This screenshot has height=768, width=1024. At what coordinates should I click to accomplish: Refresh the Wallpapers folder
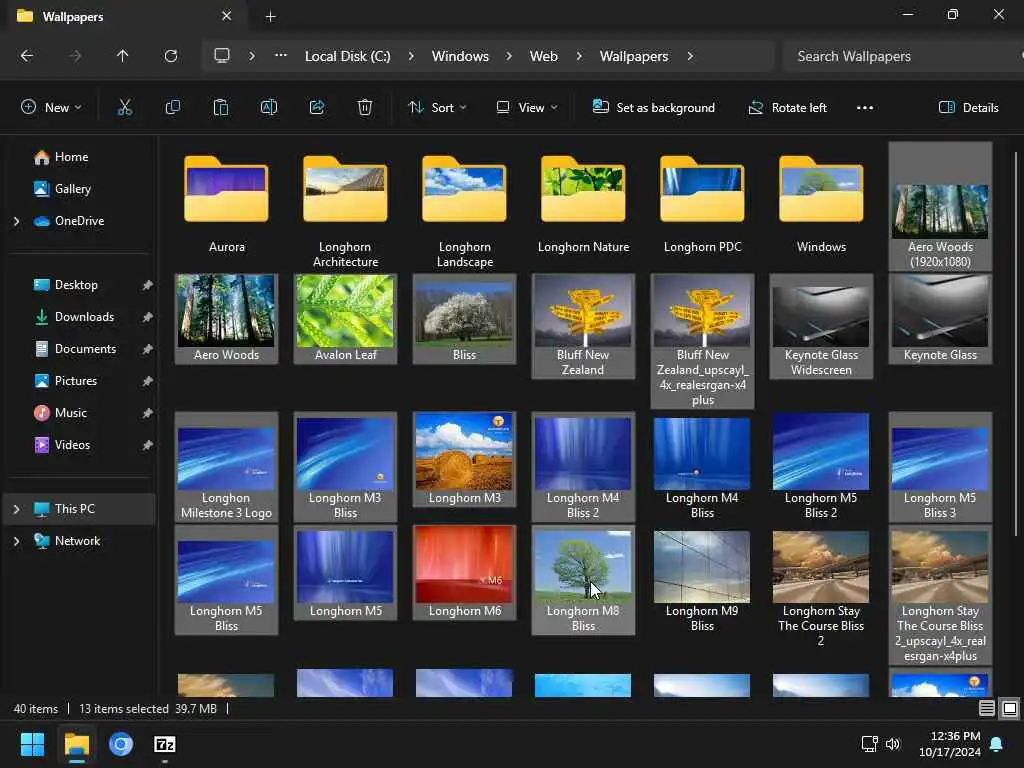tap(170, 56)
